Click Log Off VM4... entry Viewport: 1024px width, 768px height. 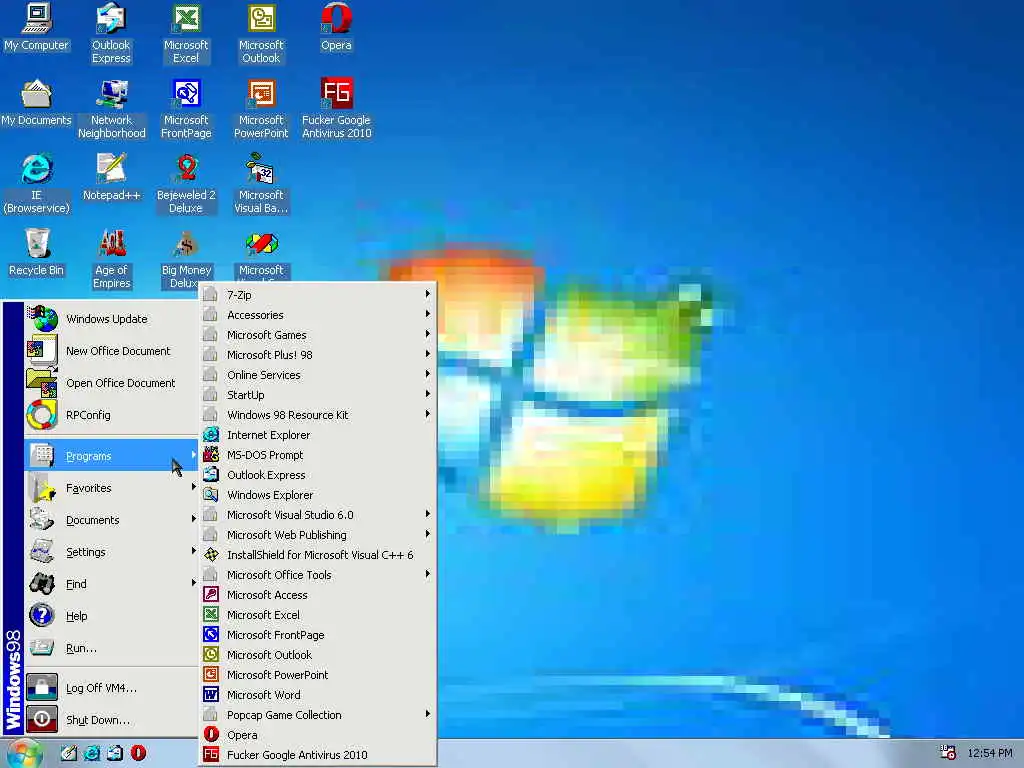[x=111, y=688]
